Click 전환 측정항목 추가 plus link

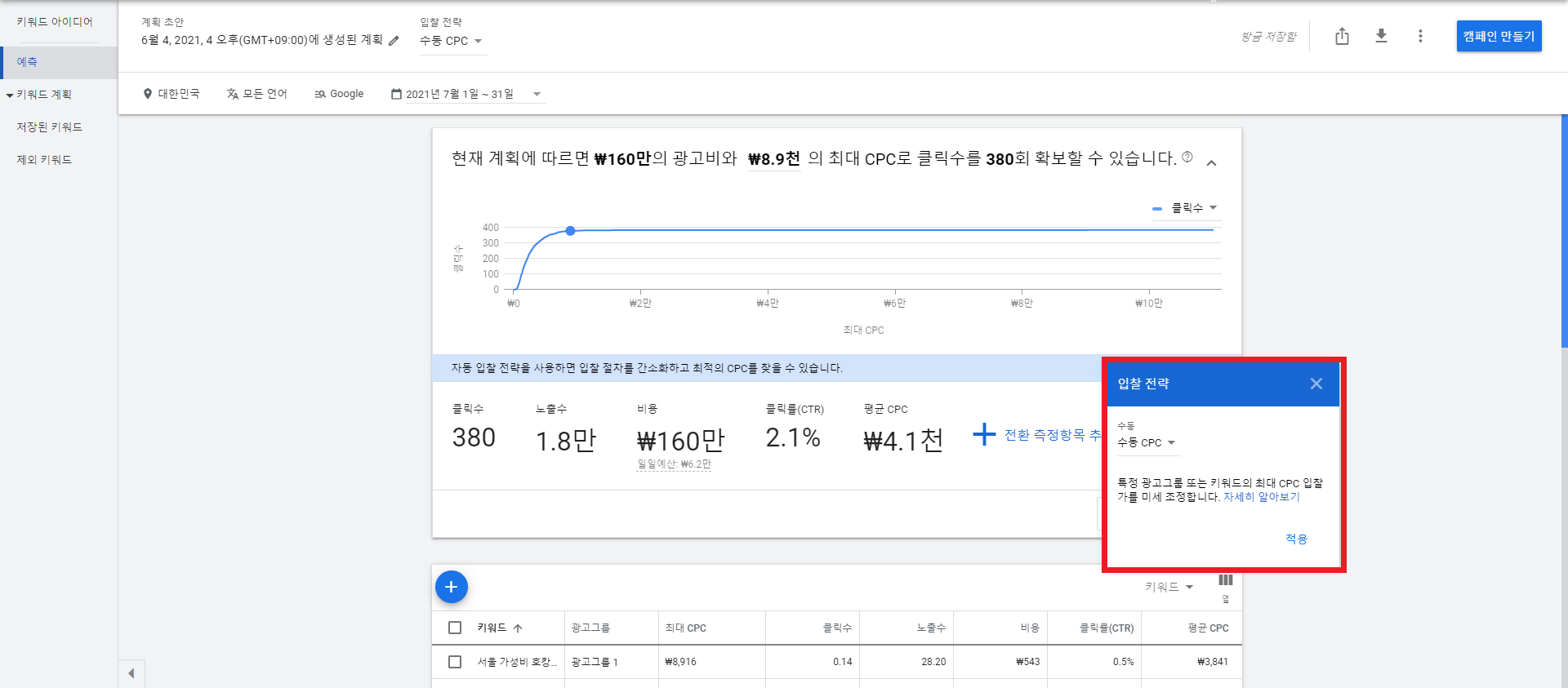1038,435
